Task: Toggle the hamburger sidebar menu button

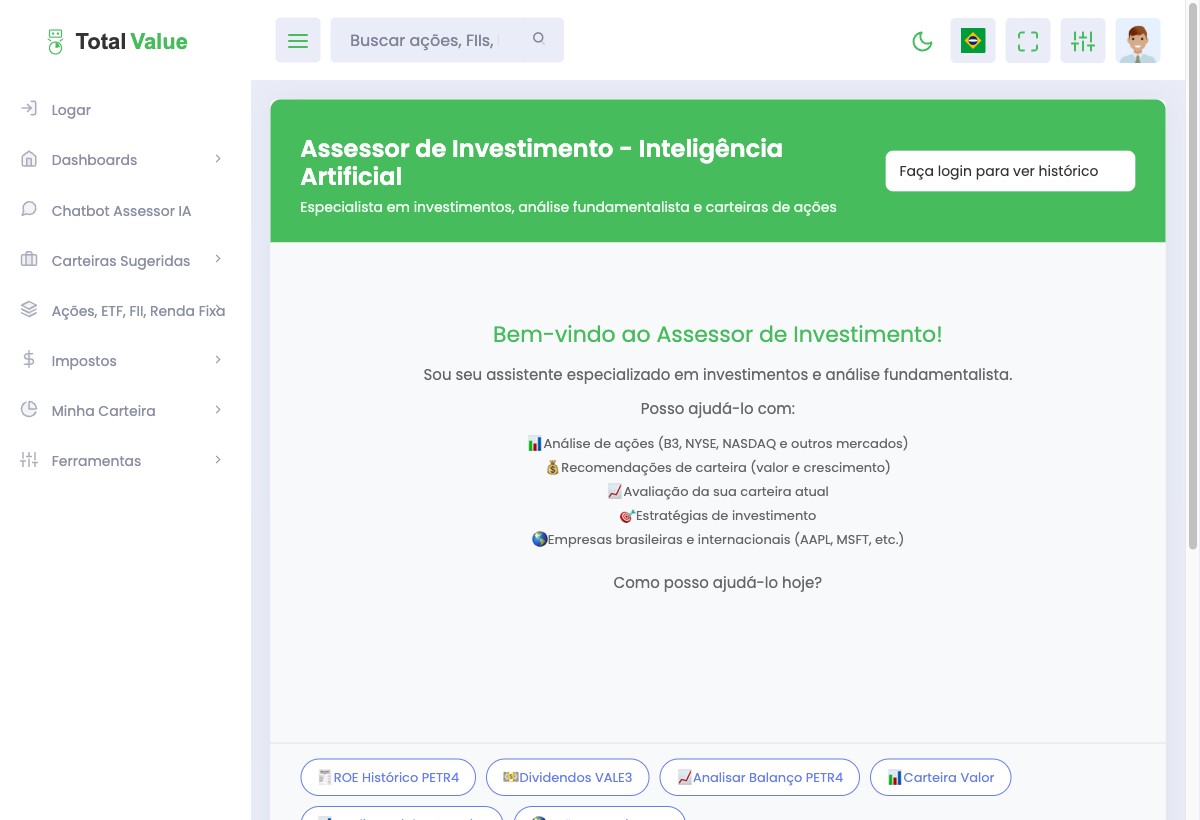Action: click(298, 40)
